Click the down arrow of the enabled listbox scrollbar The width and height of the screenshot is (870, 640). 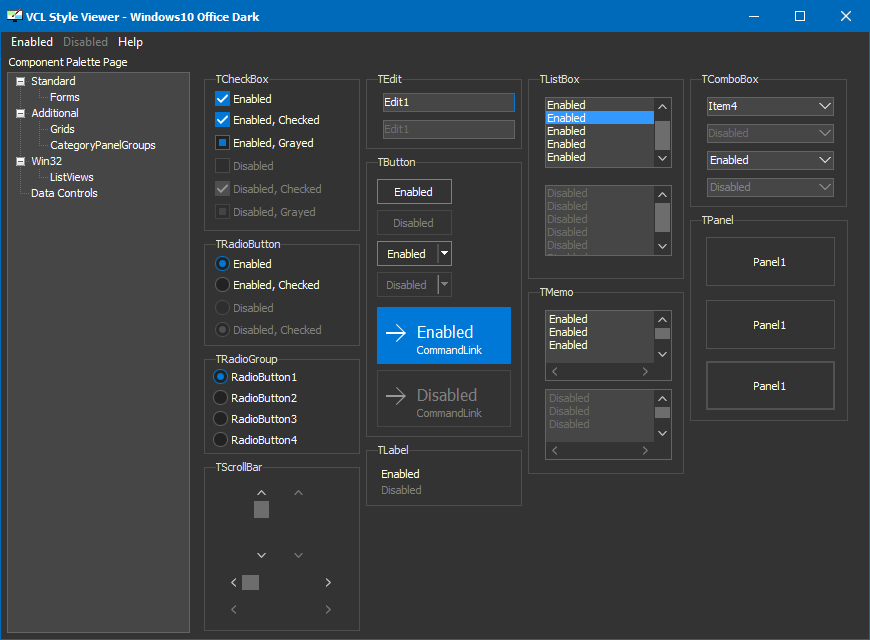[662, 158]
